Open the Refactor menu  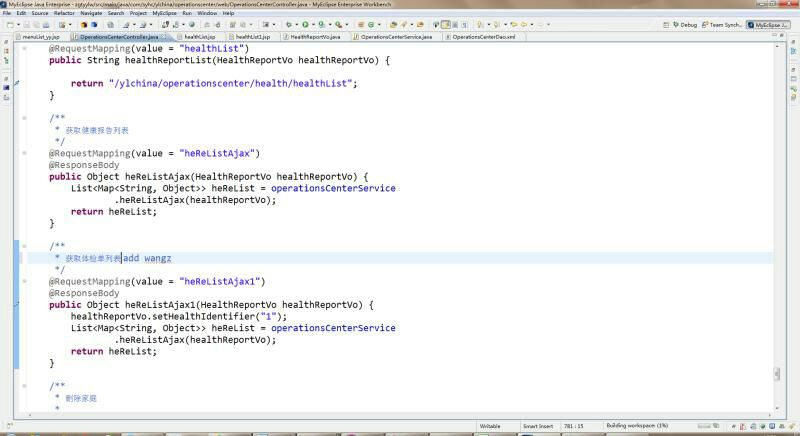(64, 13)
